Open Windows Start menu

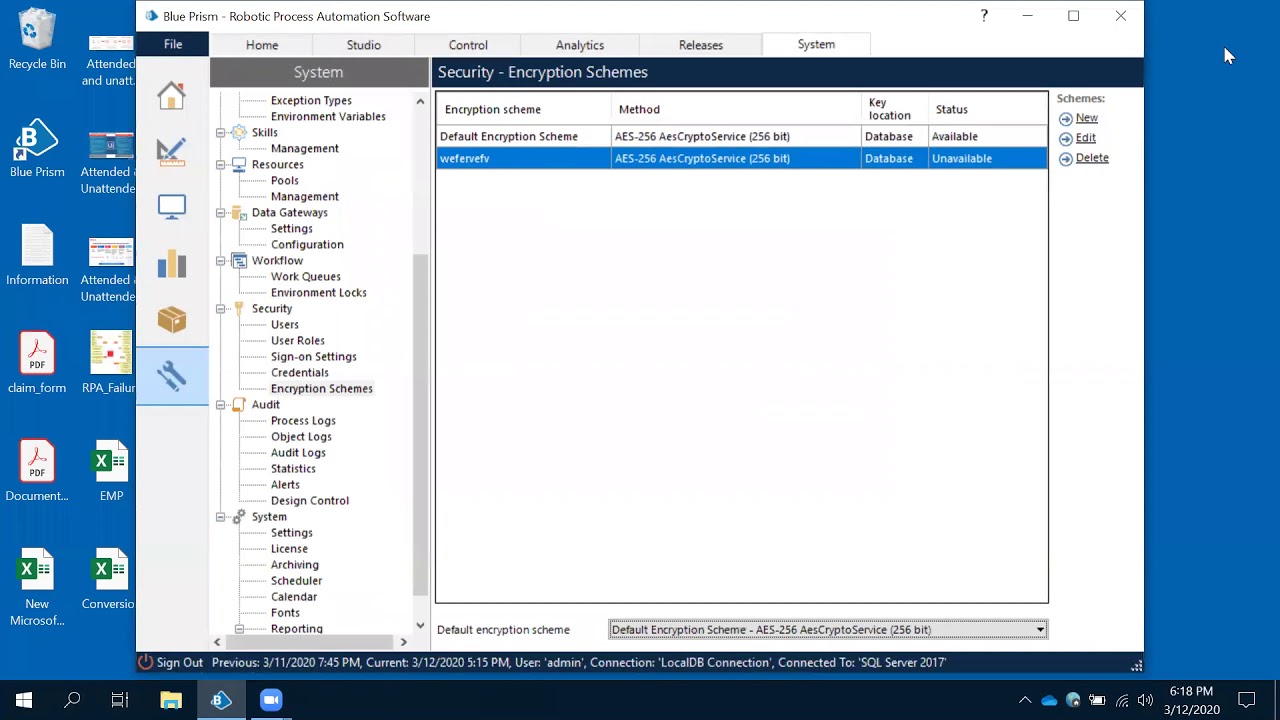click(24, 700)
